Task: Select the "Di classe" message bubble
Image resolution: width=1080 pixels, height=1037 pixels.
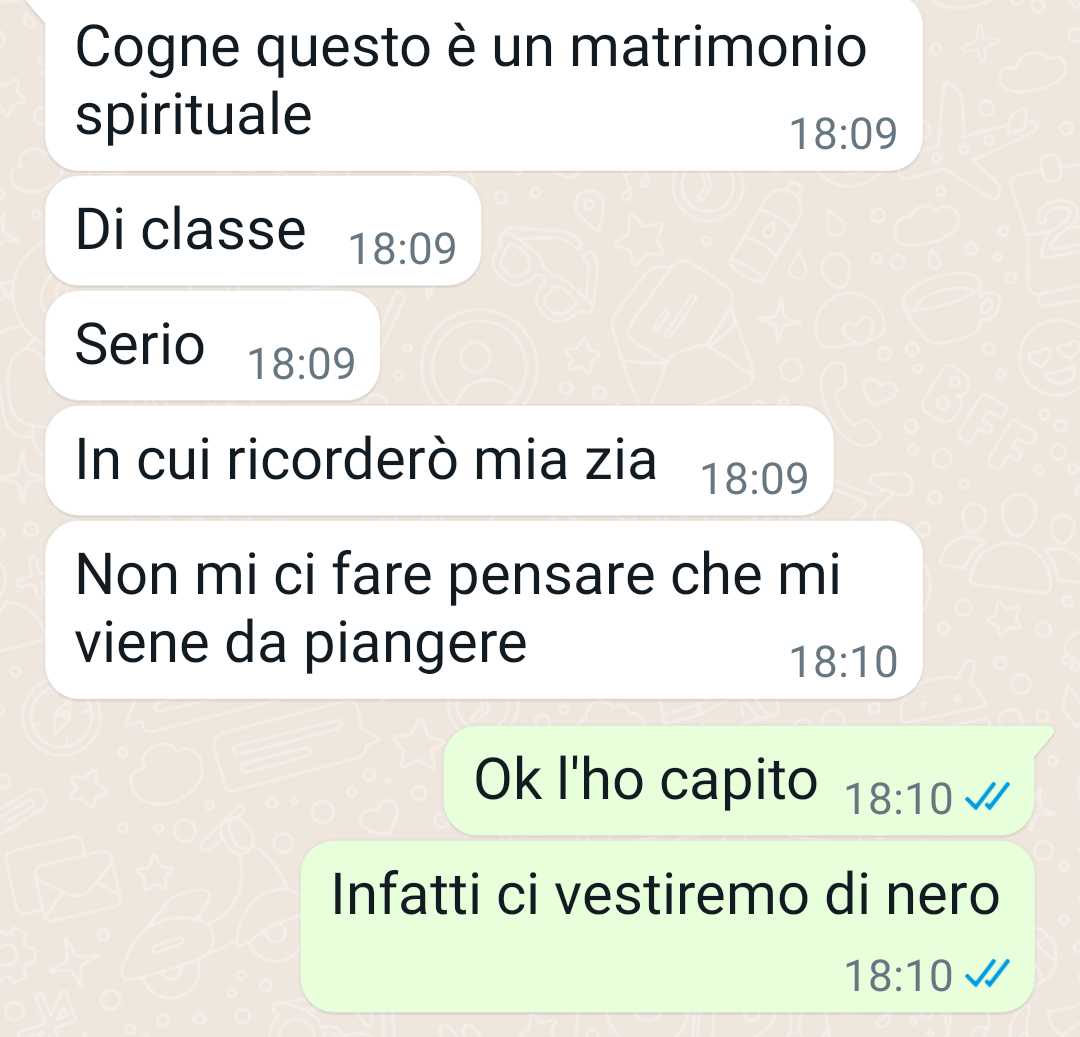Action: 262,231
